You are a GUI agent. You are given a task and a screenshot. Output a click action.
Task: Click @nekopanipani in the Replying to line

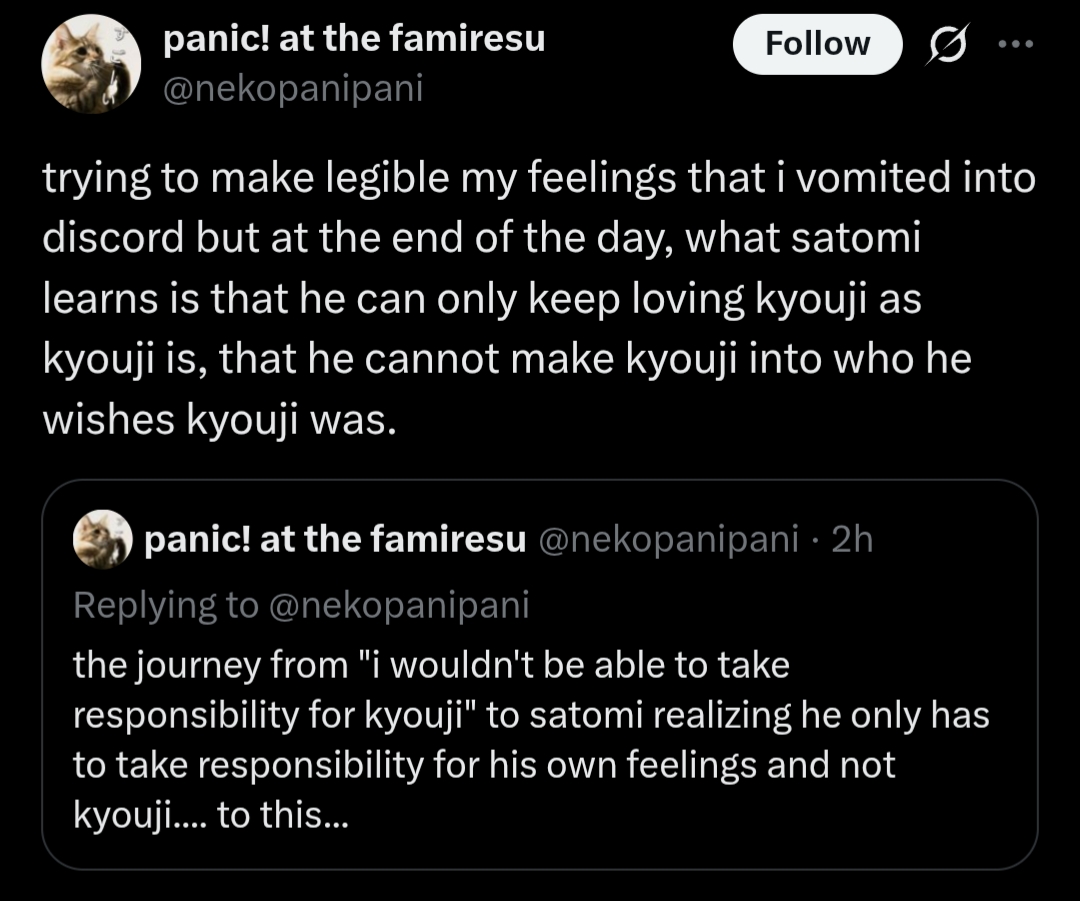point(398,605)
